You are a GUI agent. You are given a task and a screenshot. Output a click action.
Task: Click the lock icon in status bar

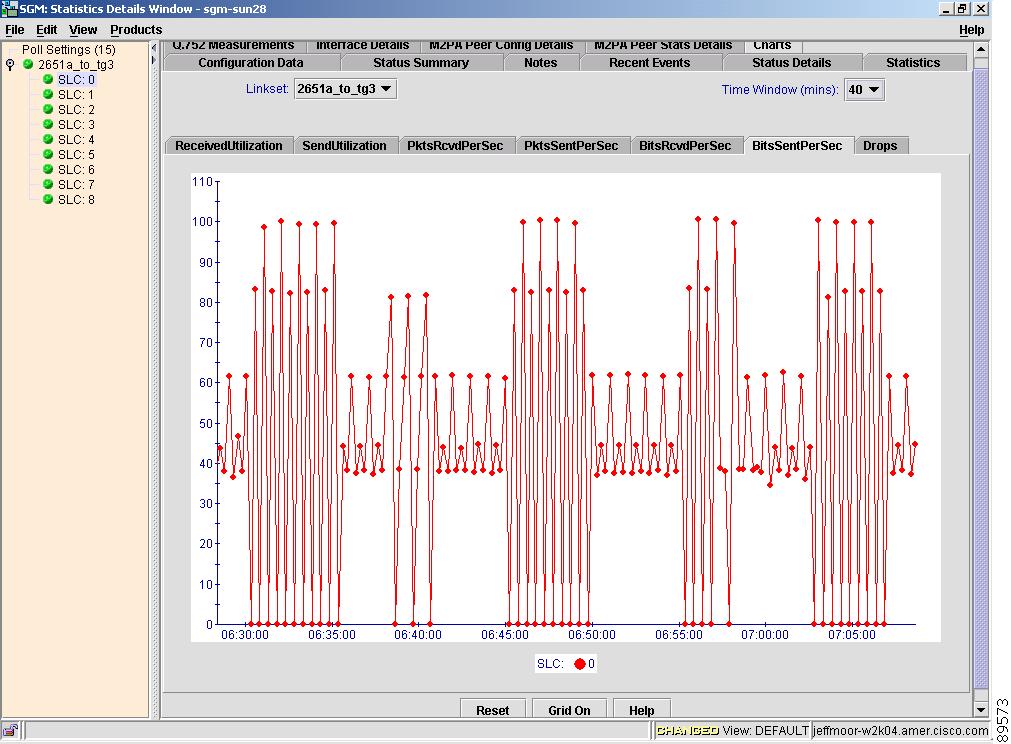coord(9,731)
